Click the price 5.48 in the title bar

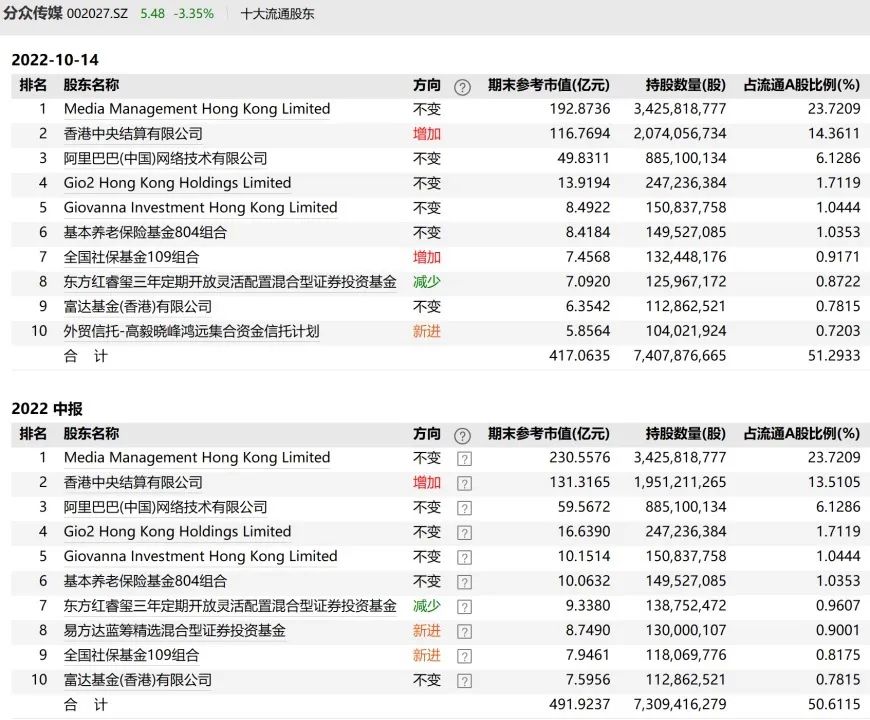tap(153, 14)
